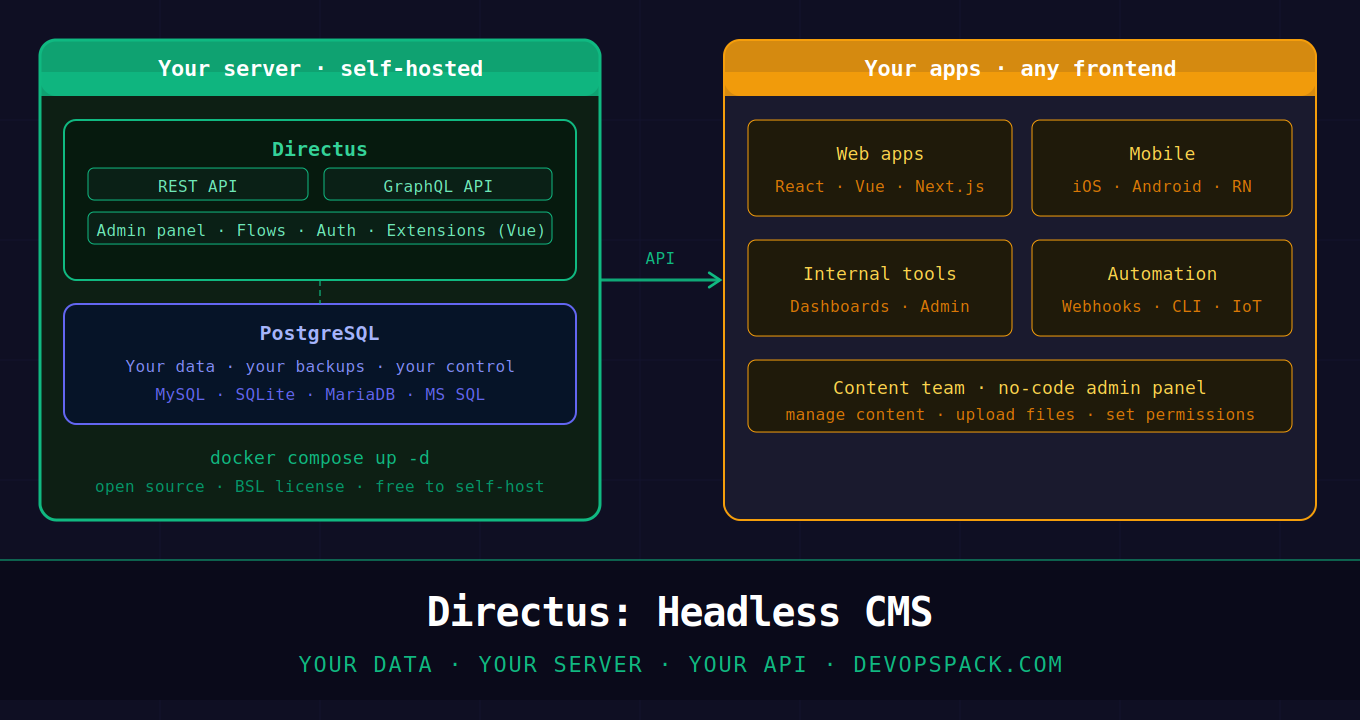The height and width of the screenshot is (720, 1360).
Task: Click the DEVOPSPACK.COM tagline line
Action: [680, 664]
